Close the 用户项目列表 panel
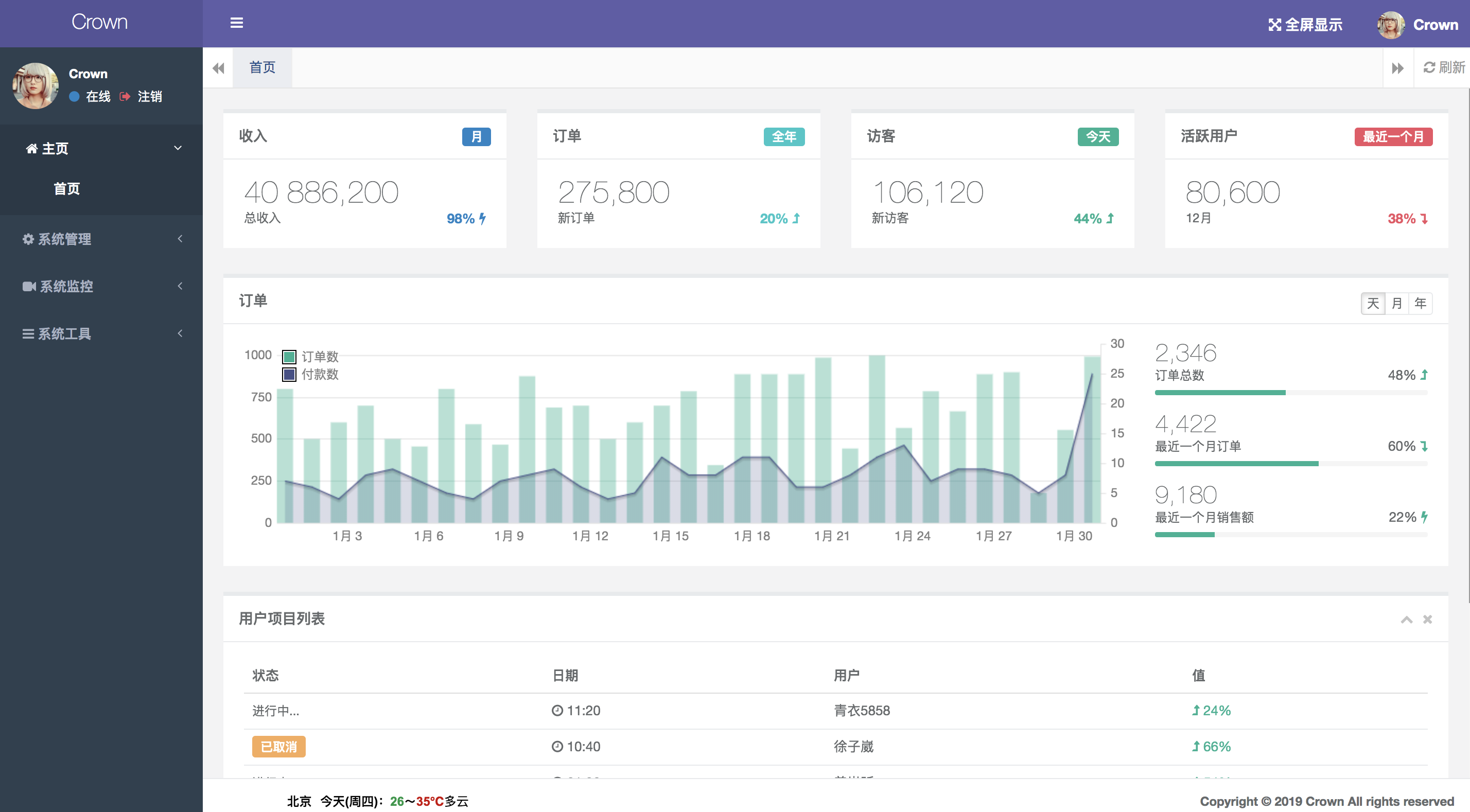Viewport: 1470px width, 812px height. point(1427,619)
